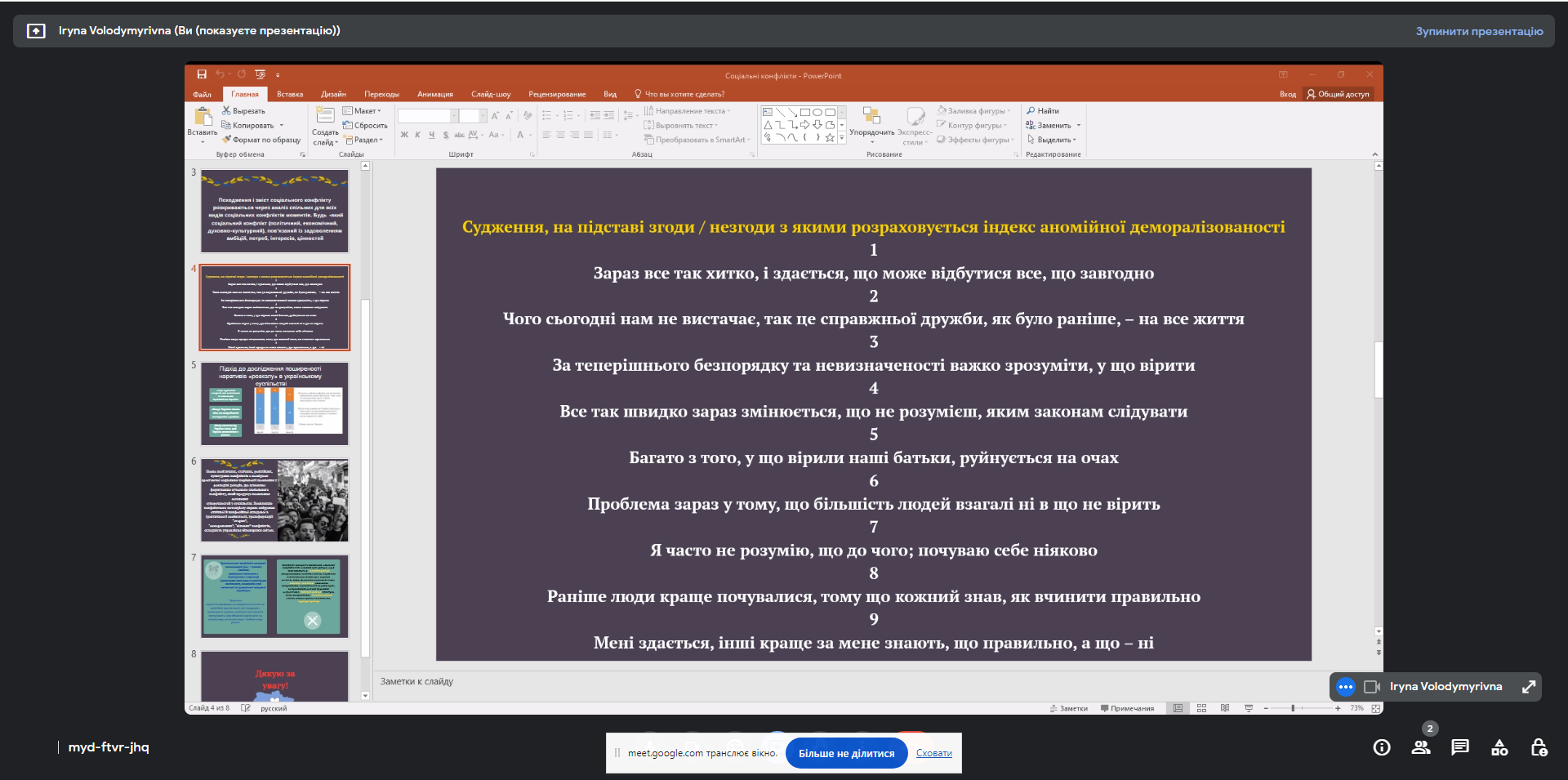Click Зупинити презентацію to stop presenting

1479,31
